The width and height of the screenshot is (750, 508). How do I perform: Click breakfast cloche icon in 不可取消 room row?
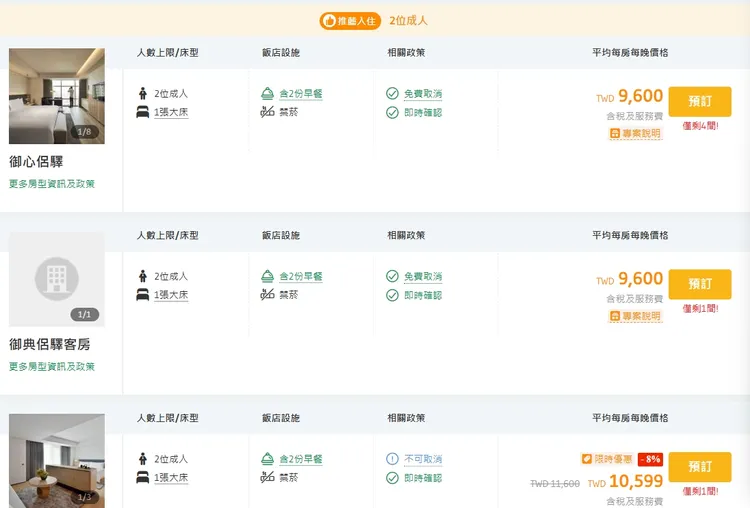(267, 459)
